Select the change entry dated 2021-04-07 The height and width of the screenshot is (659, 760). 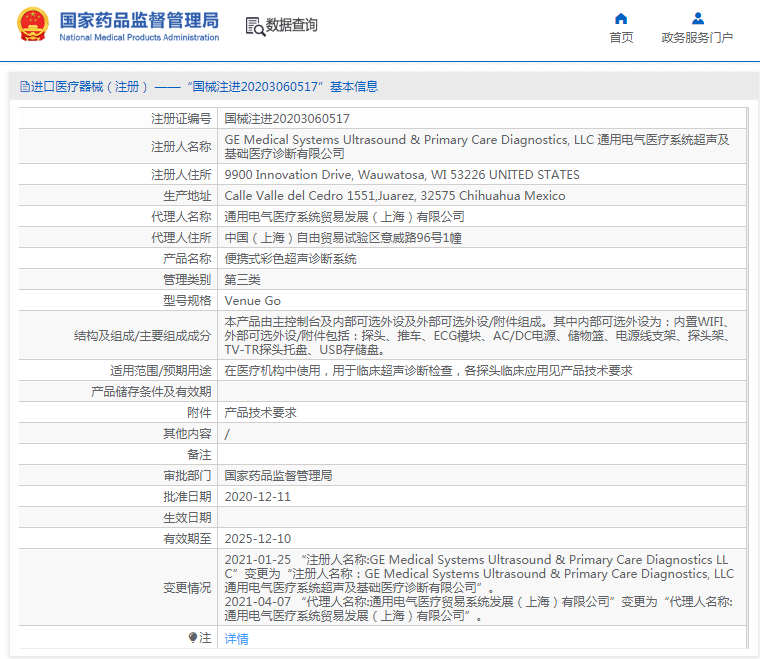coord(479,609)
